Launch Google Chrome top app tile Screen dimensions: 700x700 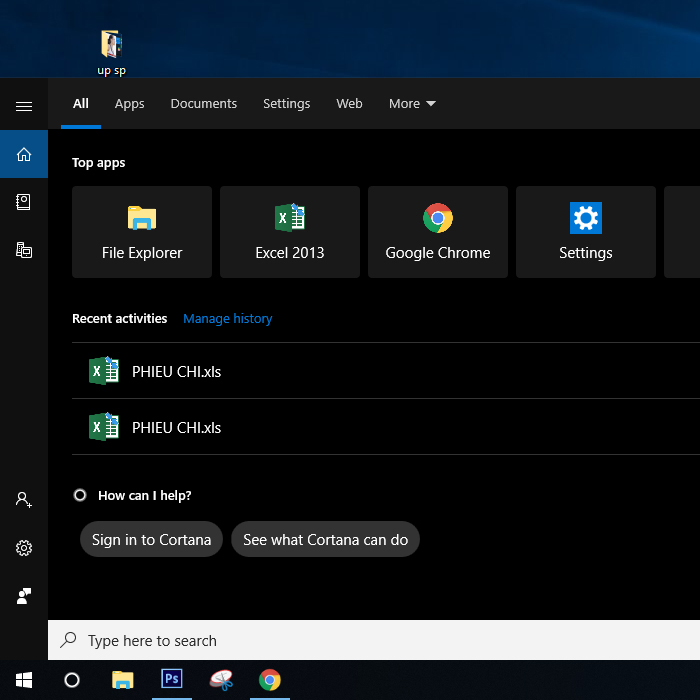tap(438, 232)
